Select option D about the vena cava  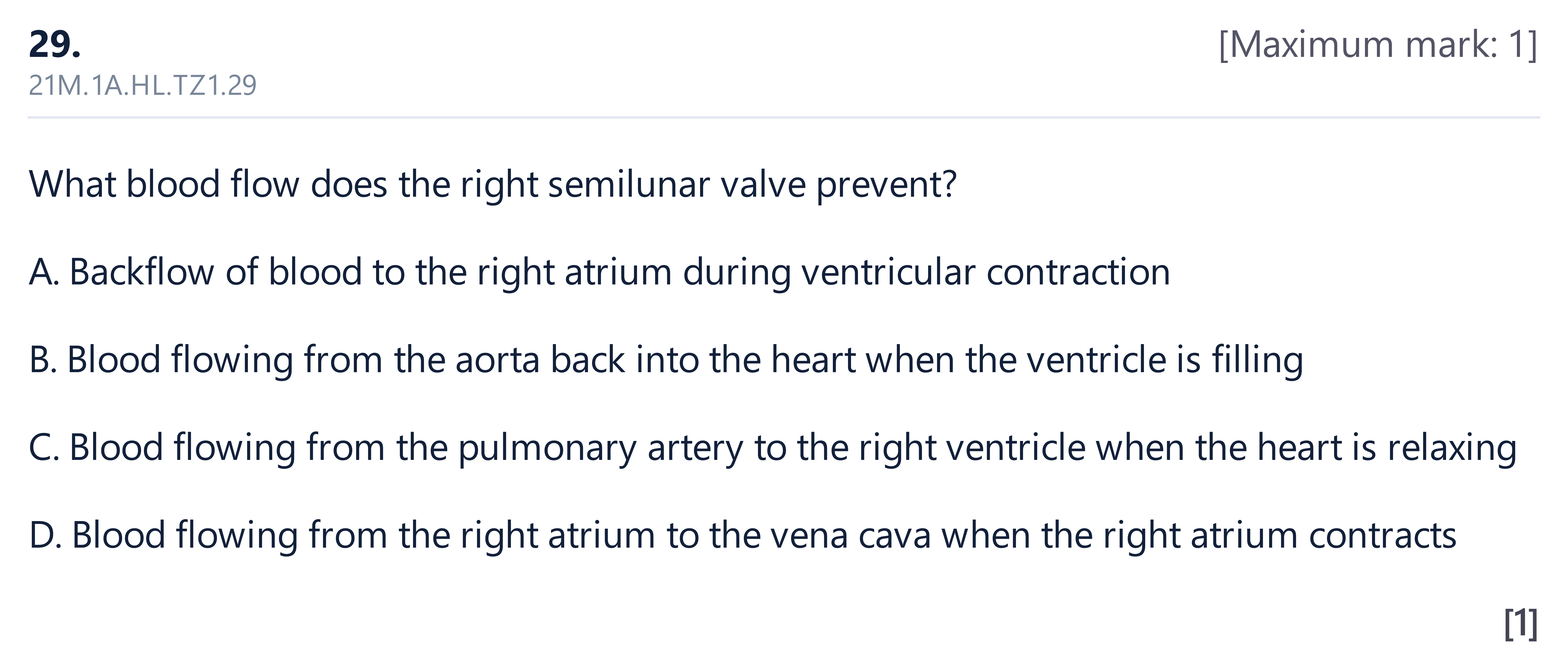(743, 535)
